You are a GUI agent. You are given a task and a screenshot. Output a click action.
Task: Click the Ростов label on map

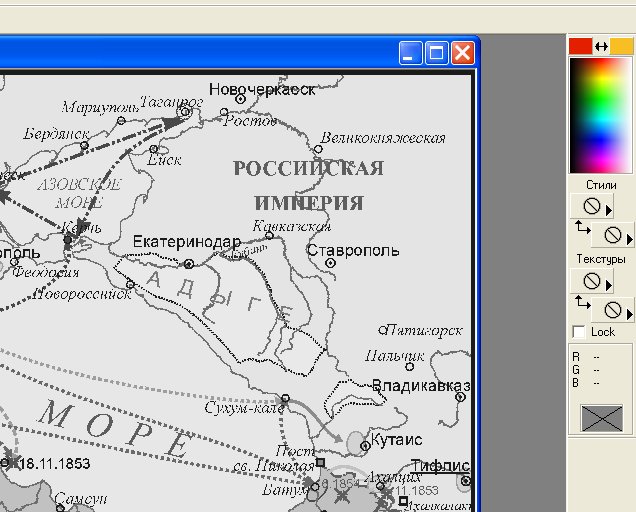click(250, 120)
